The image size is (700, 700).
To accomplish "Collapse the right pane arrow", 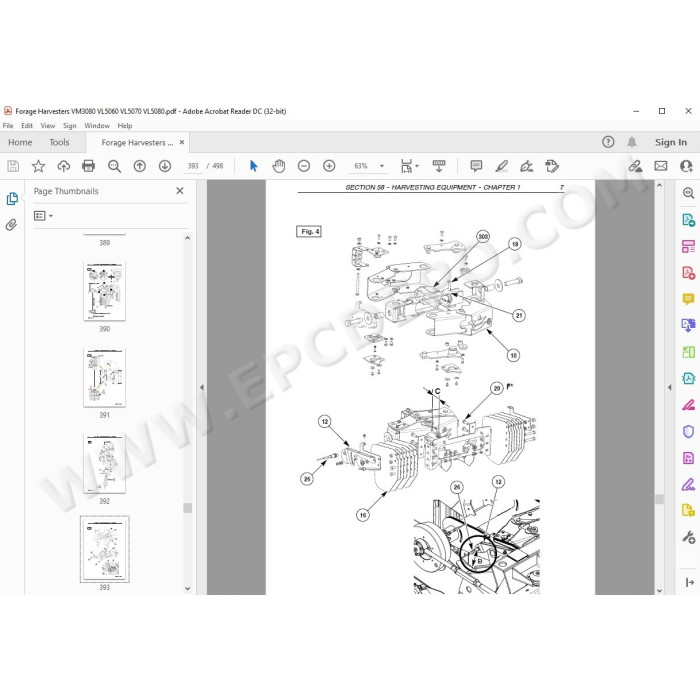I will pos(669,388).
